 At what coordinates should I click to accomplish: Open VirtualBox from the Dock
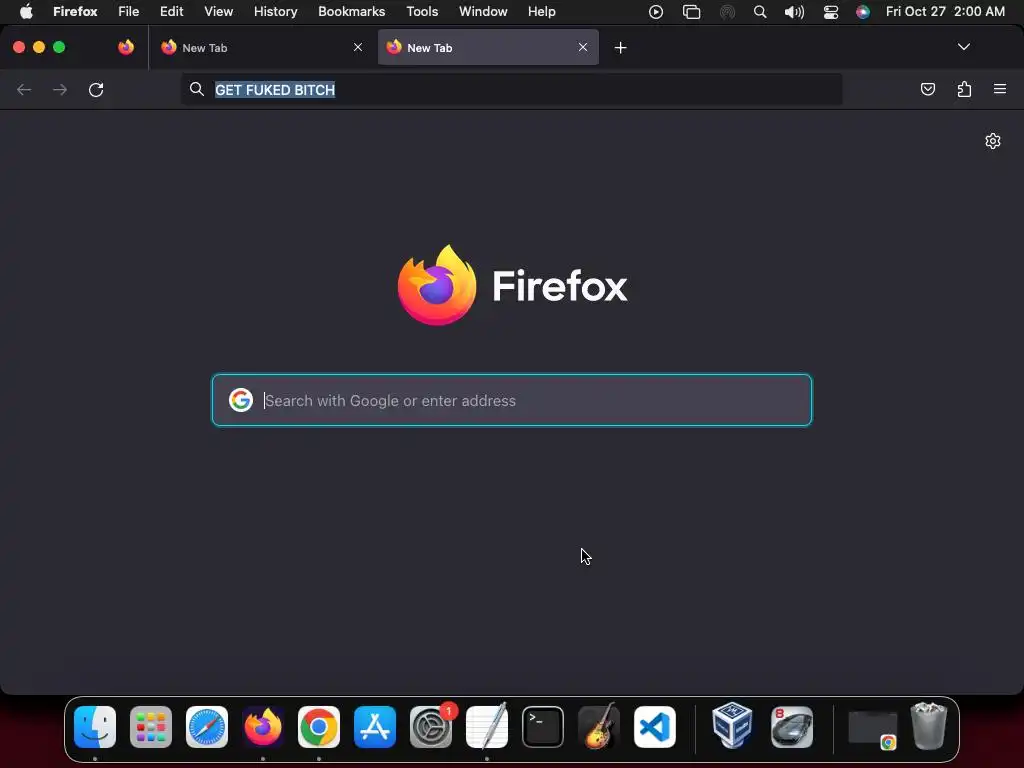pyautogui.click(x=732, y=726)
